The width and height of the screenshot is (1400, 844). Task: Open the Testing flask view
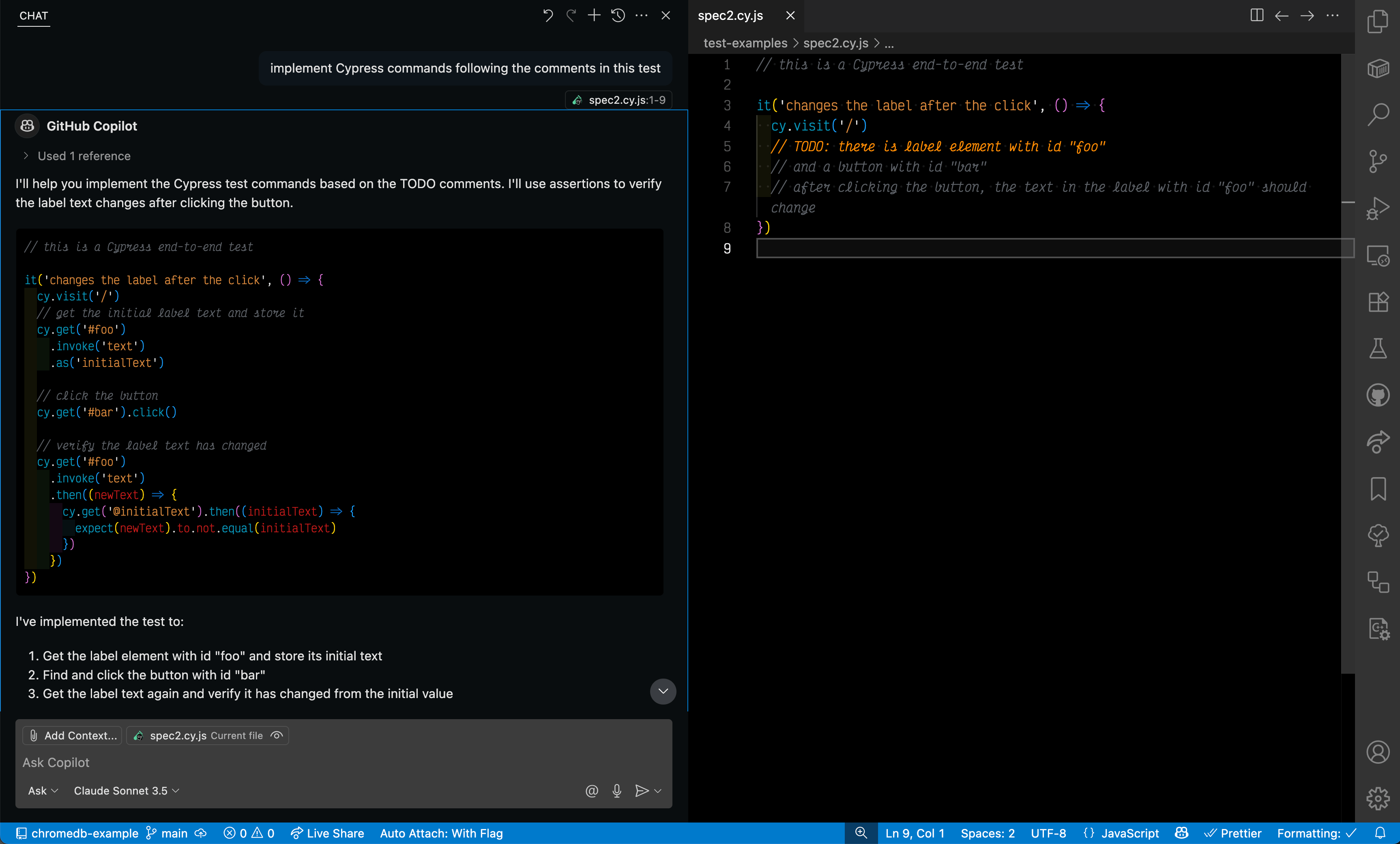pos(1378,348)
